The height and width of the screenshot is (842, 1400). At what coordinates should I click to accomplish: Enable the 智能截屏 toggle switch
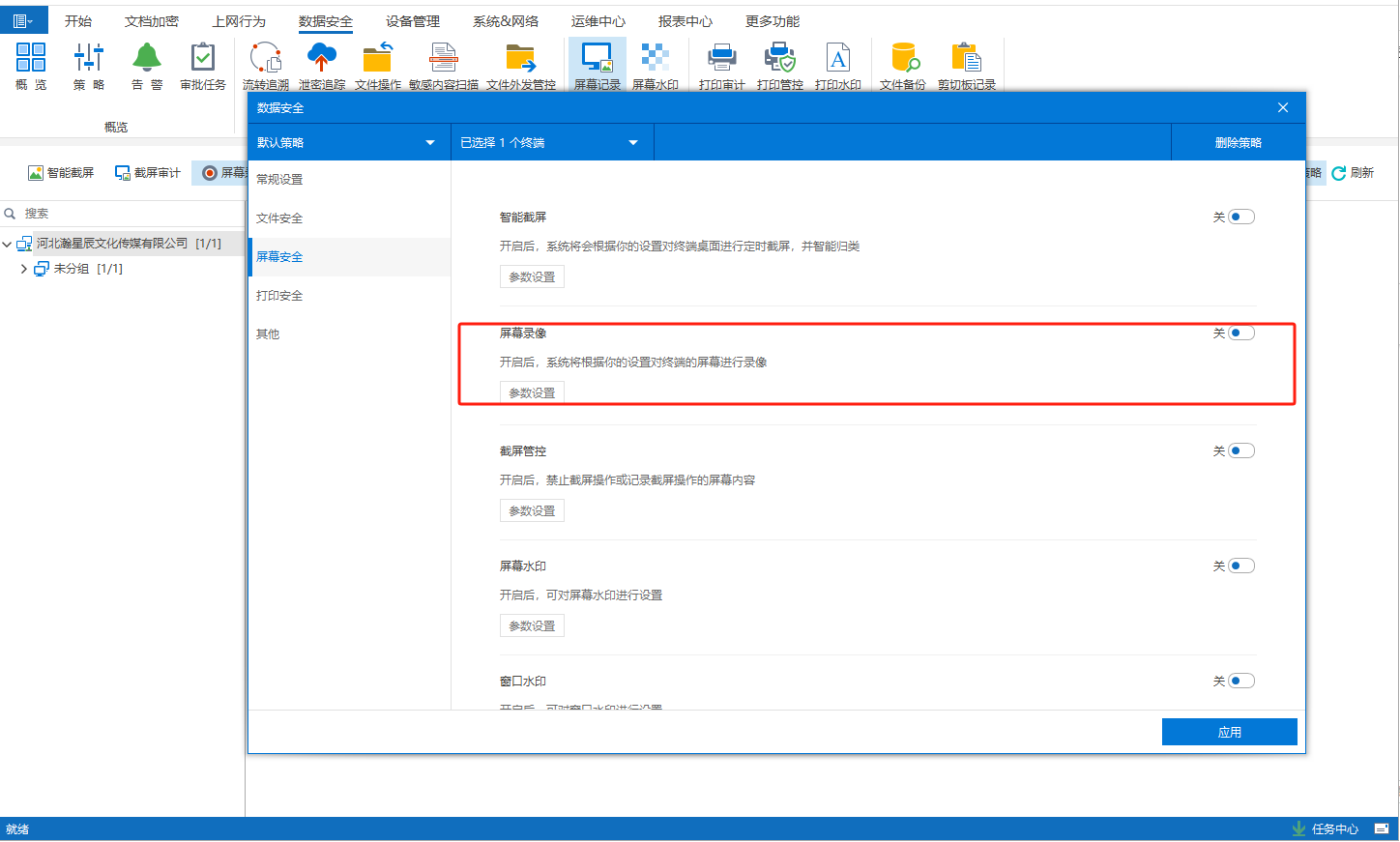(x=1241, y=217)
